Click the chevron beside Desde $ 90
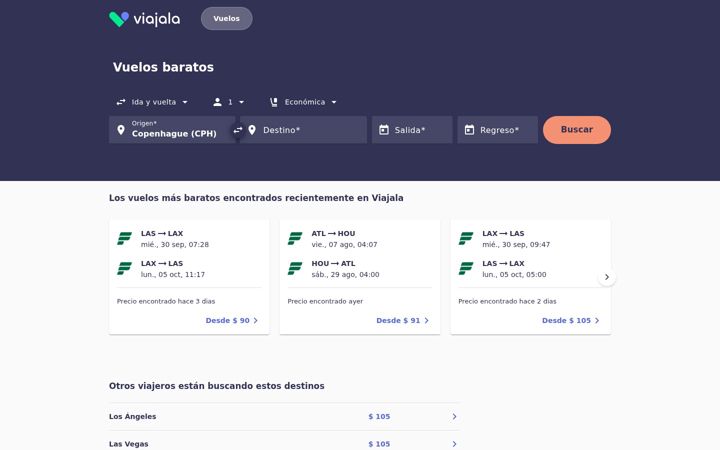Viewport: 720px width, 450px height. (x=256, y=321)
